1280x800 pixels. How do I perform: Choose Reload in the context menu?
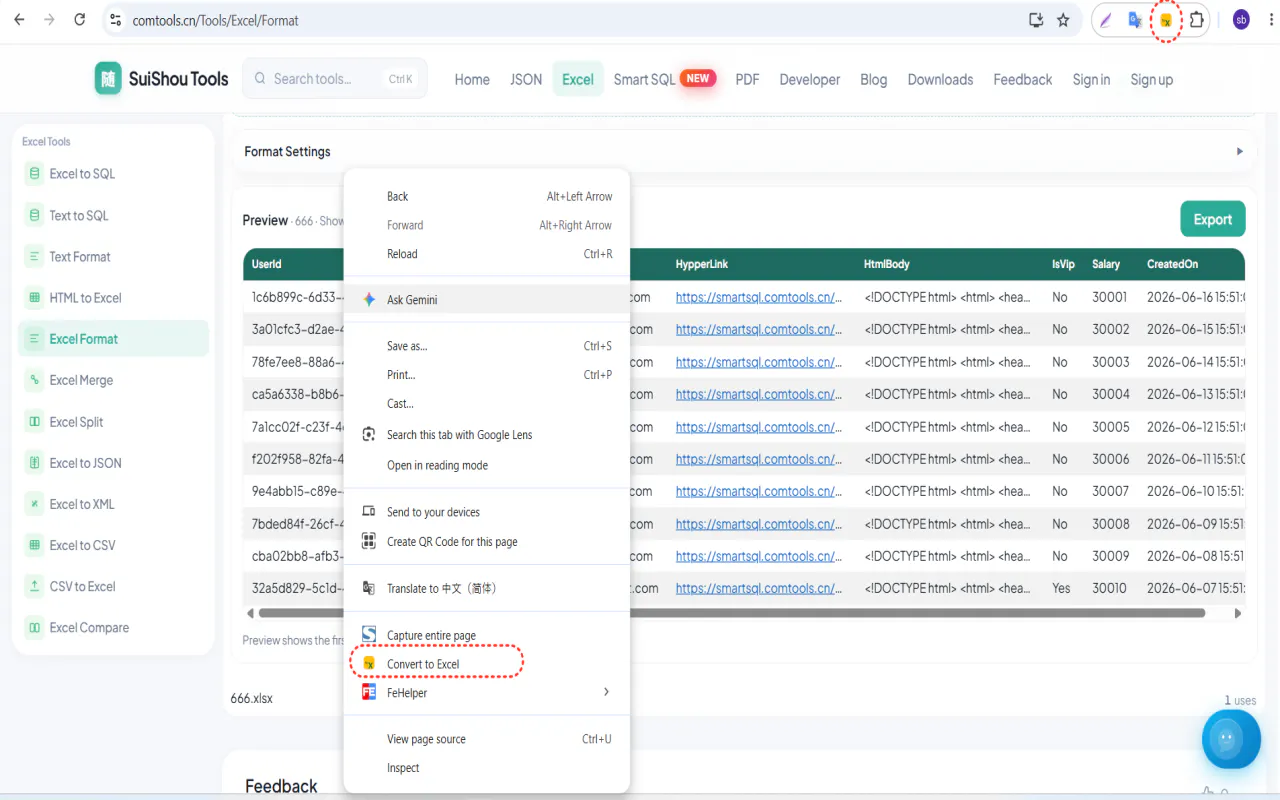tap(487, 254)
